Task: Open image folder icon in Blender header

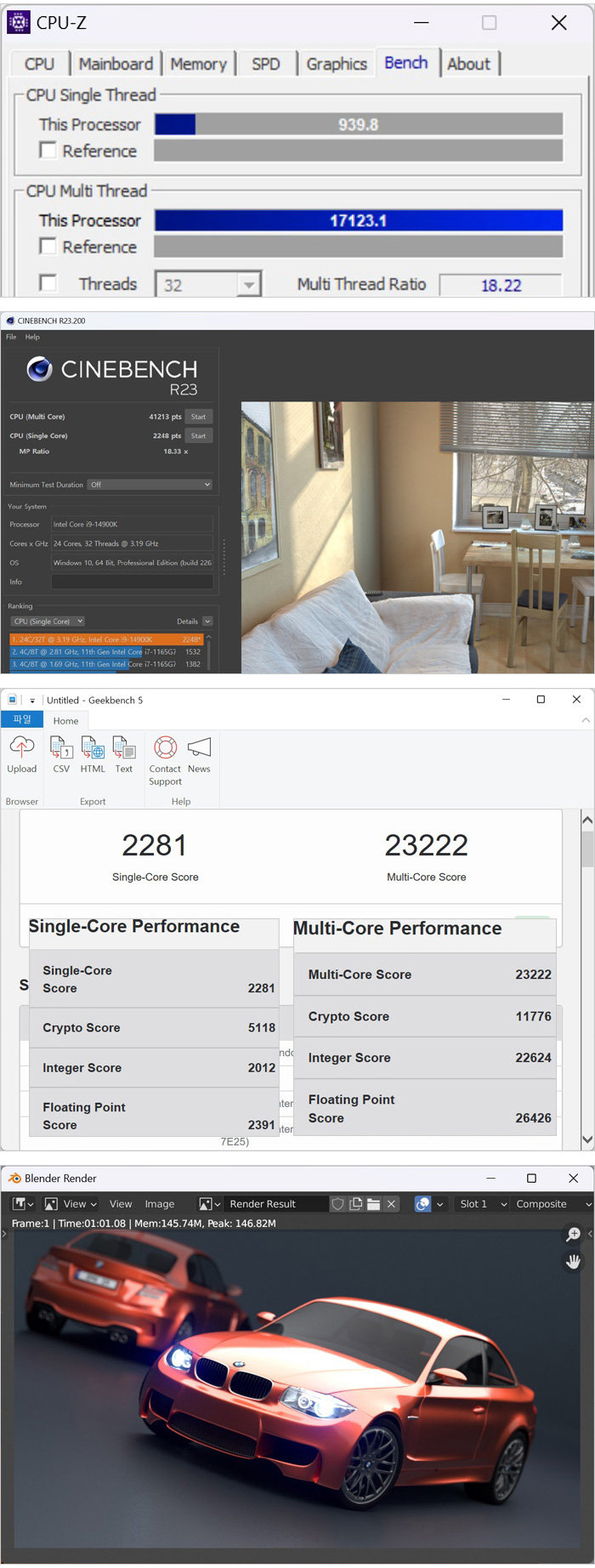Action: click(373, 1204)
